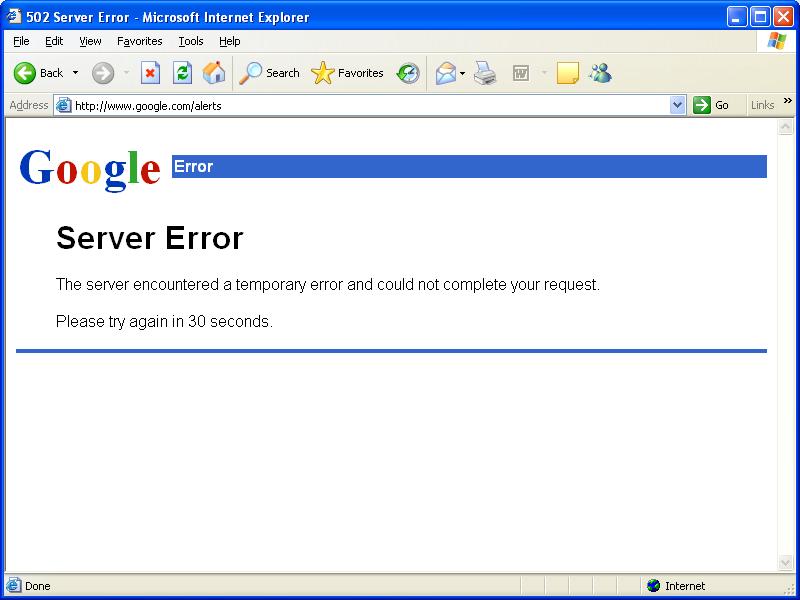This screenshot has width=800, height=600.
Task: Click the IE icon in the title bar
Action: tap(14, 16)
